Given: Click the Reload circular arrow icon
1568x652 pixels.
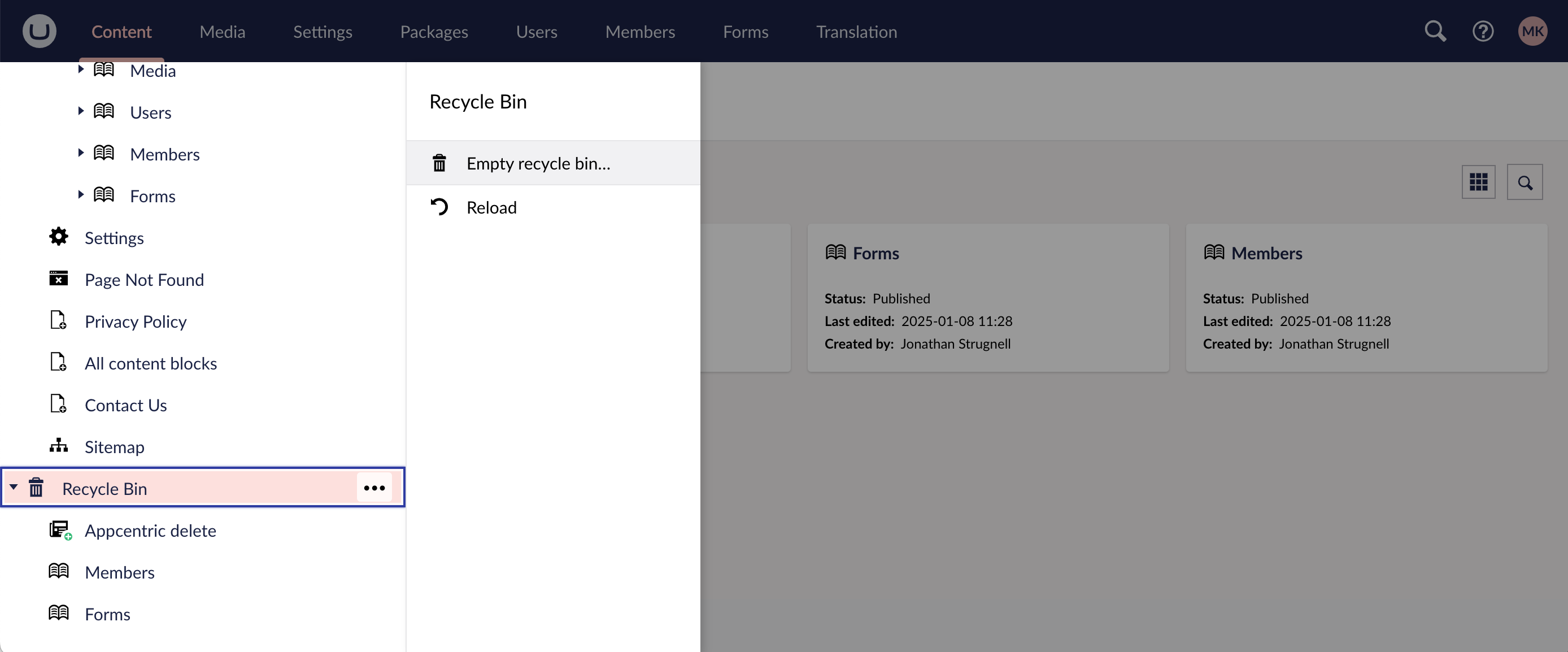Looking at the screenshot, I should pyautogui.click(x=439, y=207).
